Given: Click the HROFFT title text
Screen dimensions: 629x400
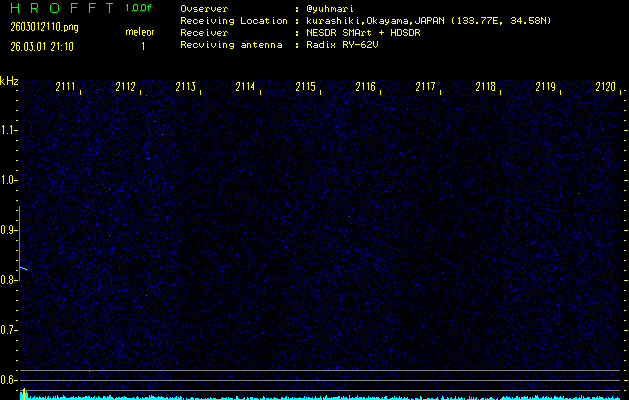Looking at the screenshot, I should 58,8.
